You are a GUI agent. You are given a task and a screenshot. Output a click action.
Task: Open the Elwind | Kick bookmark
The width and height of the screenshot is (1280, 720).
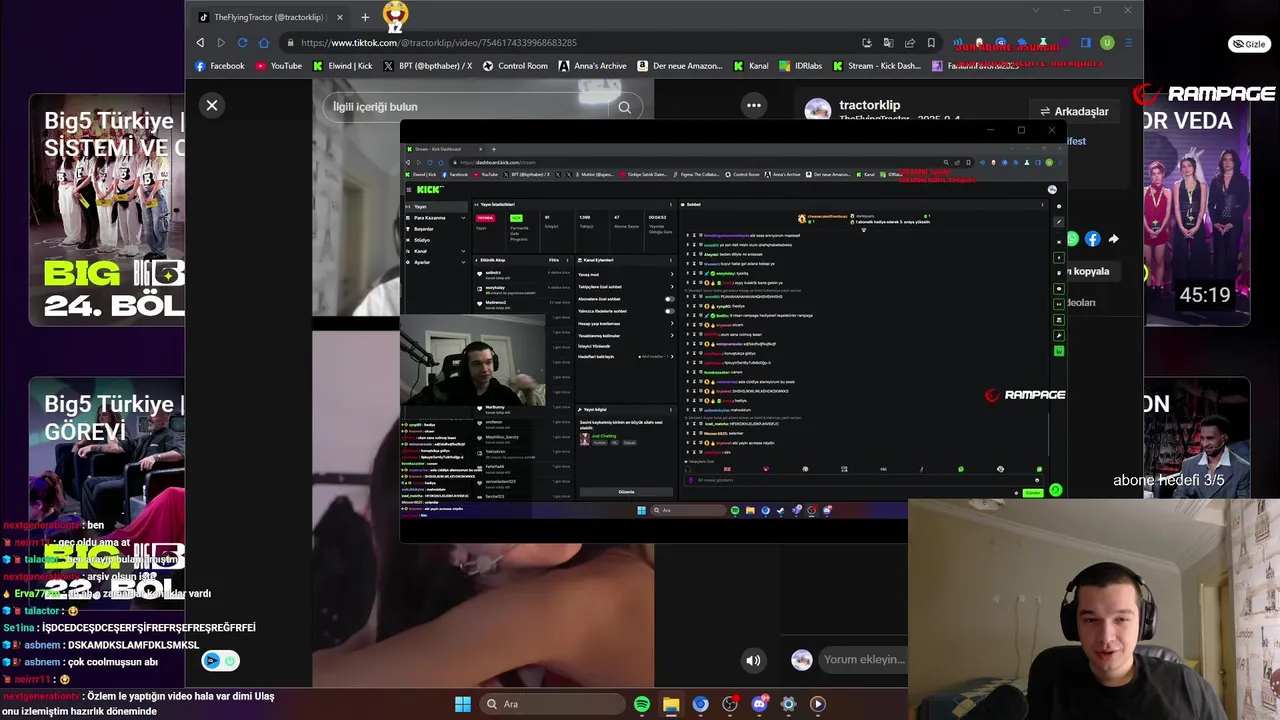(x=342, y=66)
